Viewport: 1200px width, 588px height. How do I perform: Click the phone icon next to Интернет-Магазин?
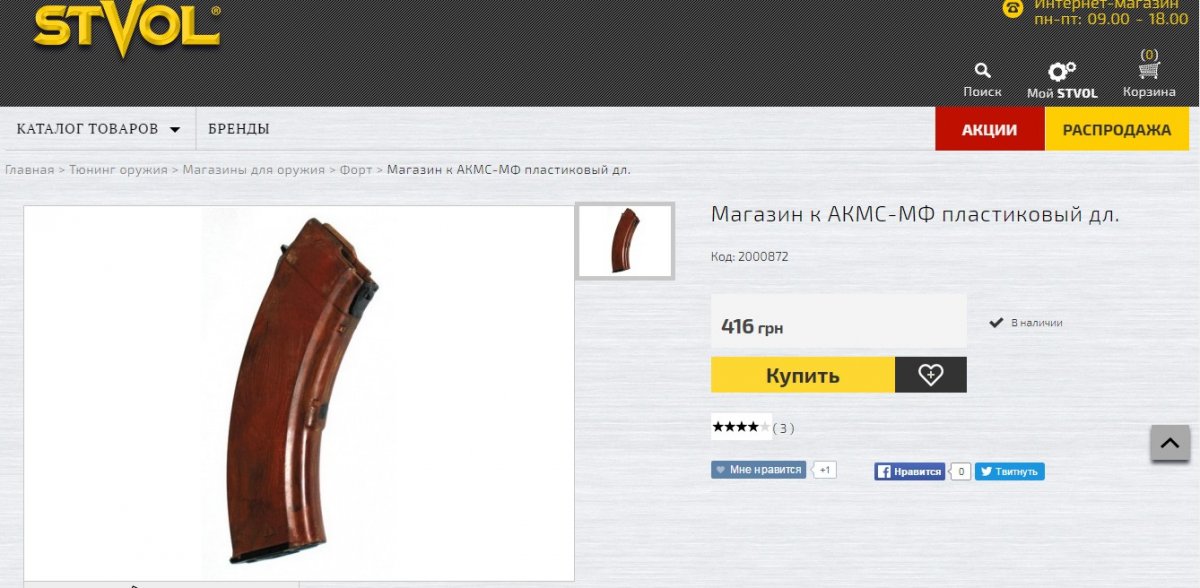(1013, 8)
